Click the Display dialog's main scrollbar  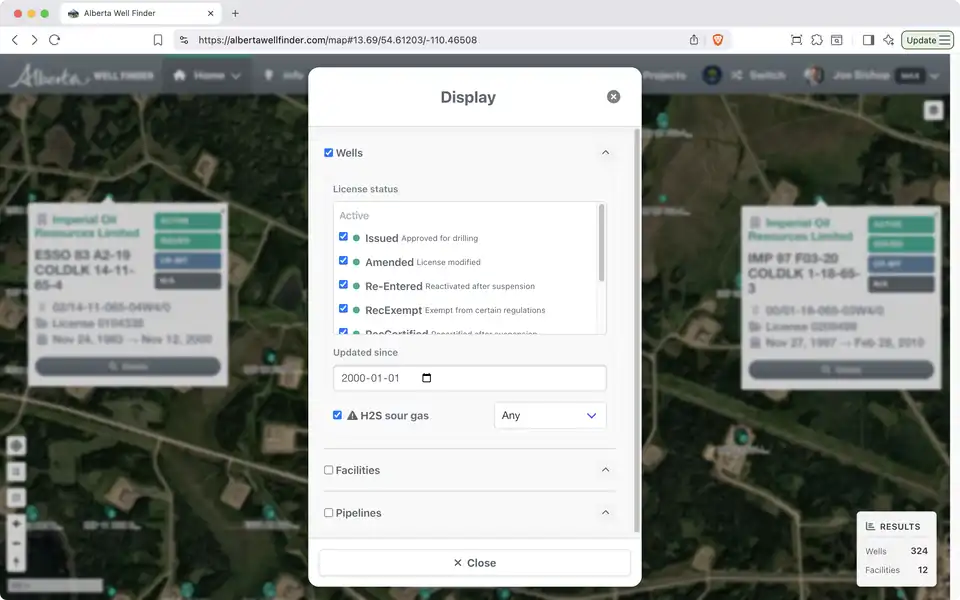[x=637, y=331]
